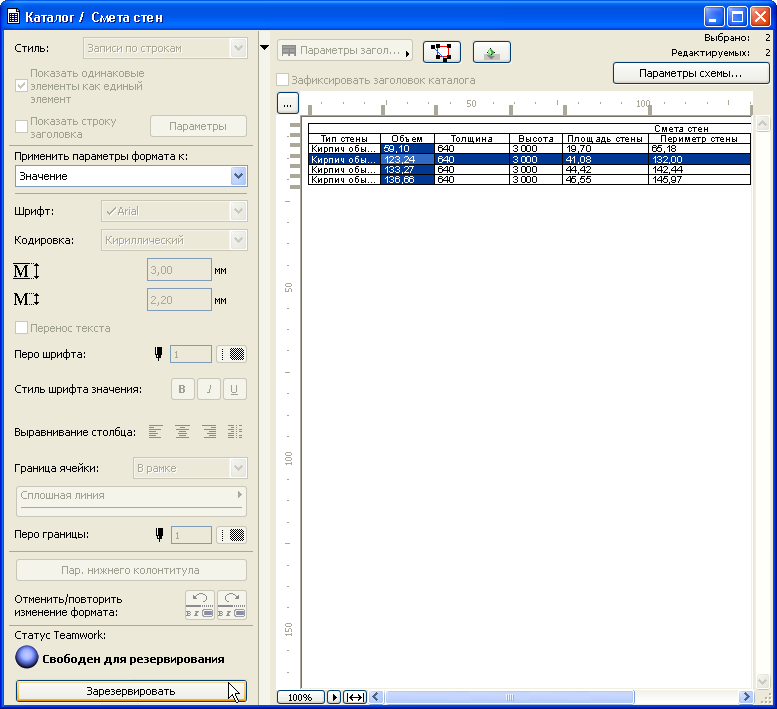Click the 100% zoom value button

tap(300, 697)
